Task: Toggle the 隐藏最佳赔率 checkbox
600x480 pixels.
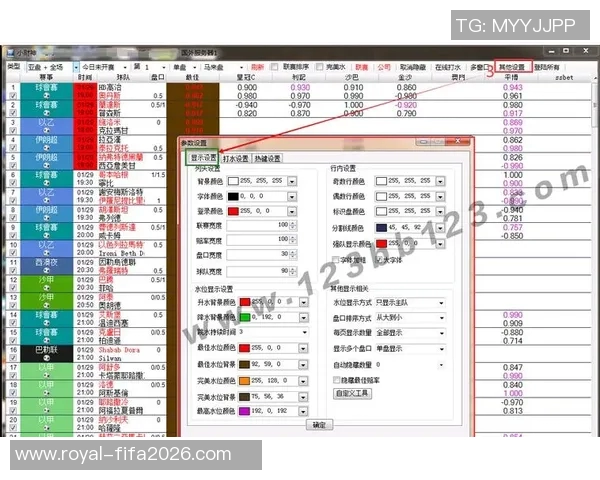Action: point(336,380)
